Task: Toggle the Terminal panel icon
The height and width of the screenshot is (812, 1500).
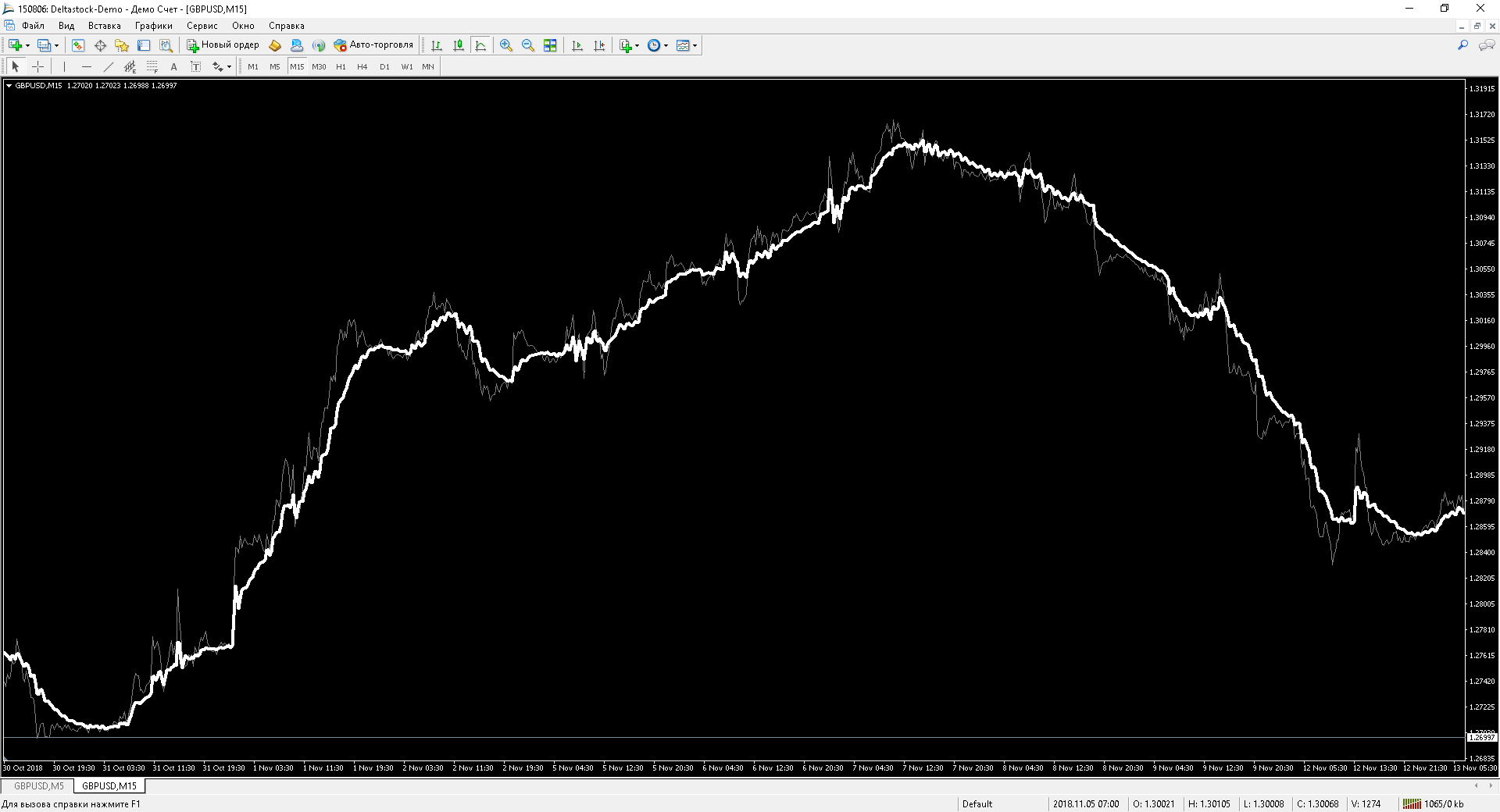Action: [144, 45]
